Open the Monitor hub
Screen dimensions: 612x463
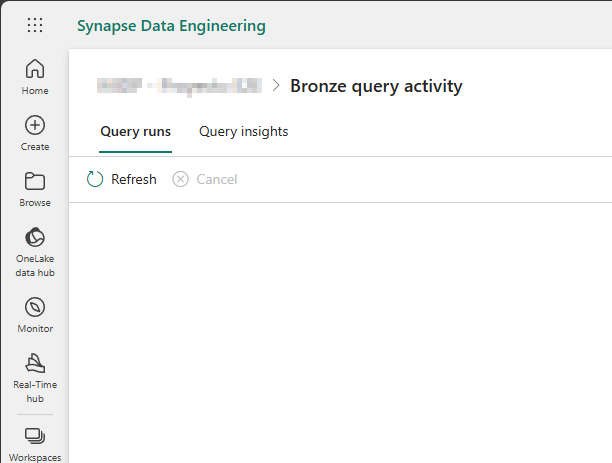click(35, 315)
